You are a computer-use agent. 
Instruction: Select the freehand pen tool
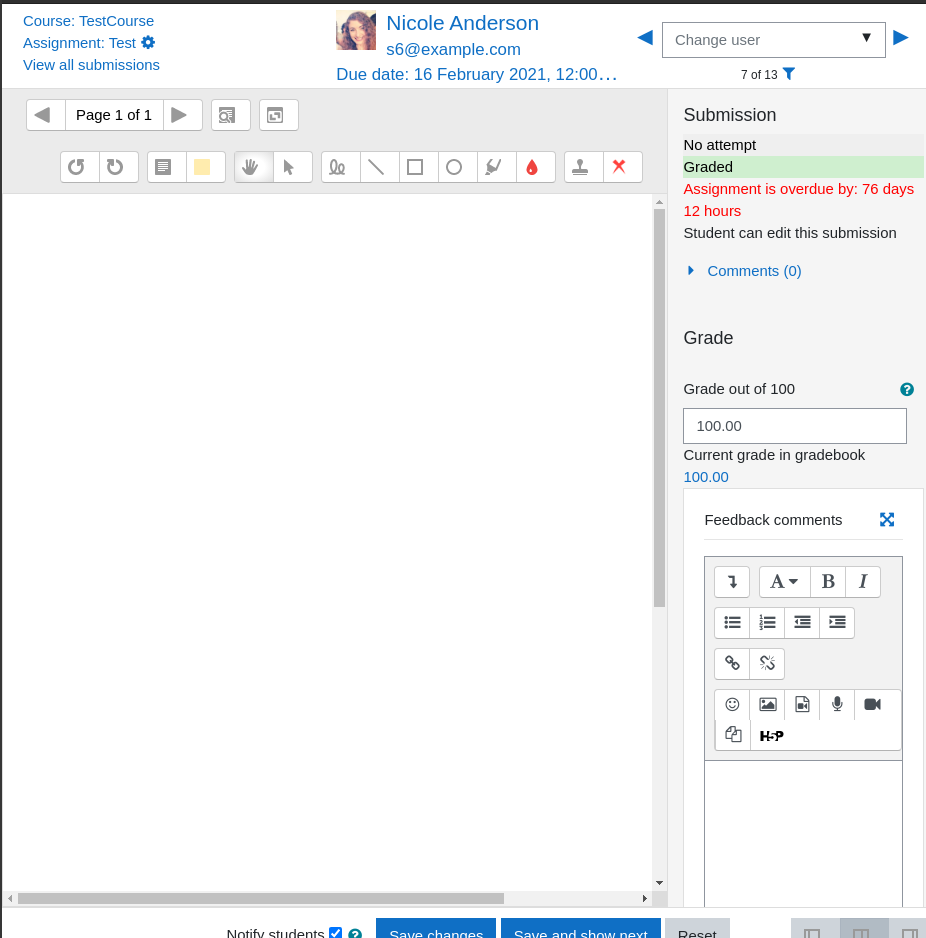pyautogui.click(x=340, y=167)
